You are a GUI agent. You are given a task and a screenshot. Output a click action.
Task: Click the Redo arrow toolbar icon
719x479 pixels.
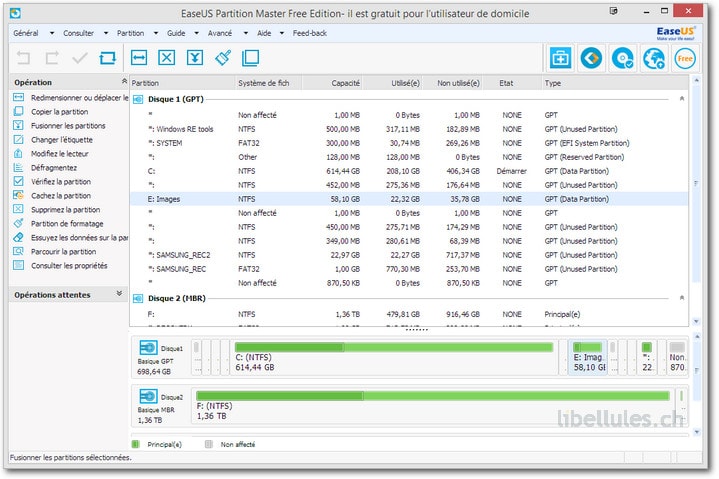(52, 58)
